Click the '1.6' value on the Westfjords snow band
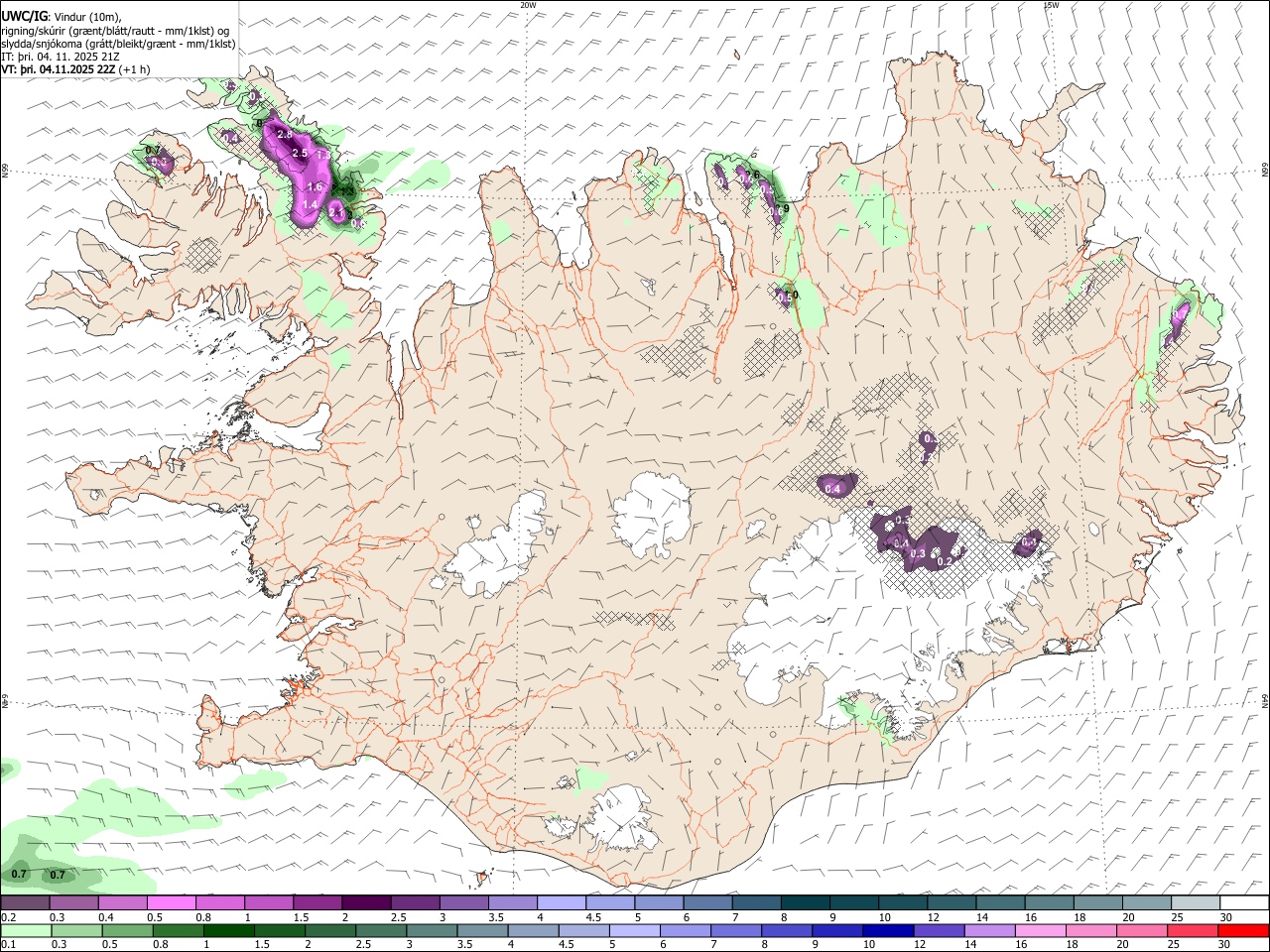Screen dimensions: 1270x952 tap(316, 186)
